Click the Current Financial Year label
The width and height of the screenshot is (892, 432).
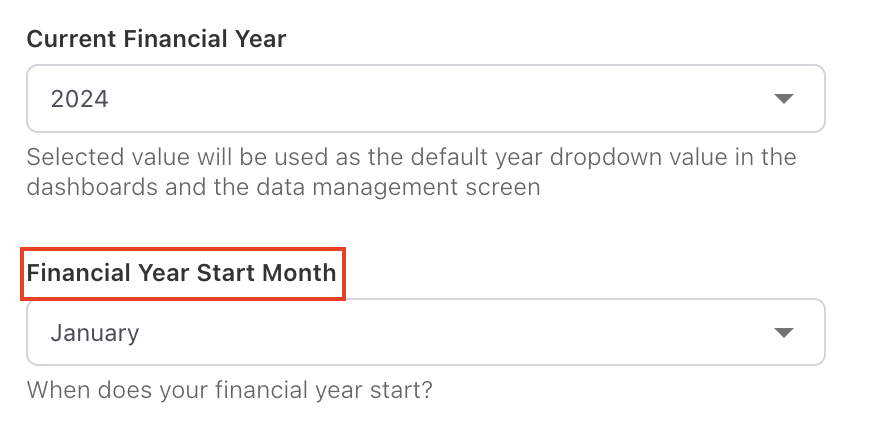click(156, 39)
